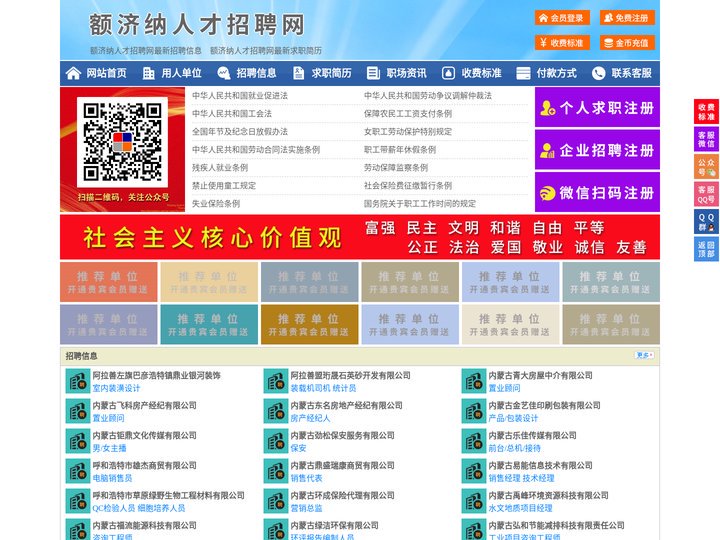This screenshot has height=540, width=720.
Task: Open 求职简历 navigation item
Action: 332,73
